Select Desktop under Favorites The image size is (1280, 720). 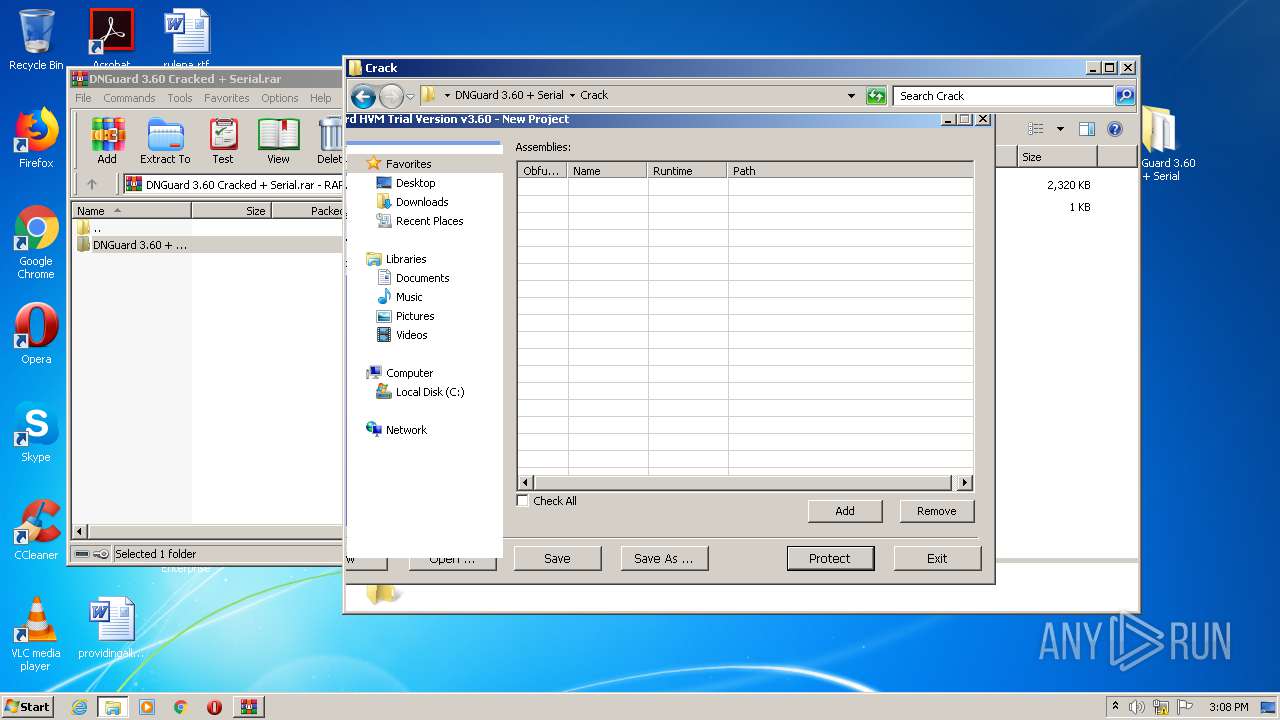[x=415, y=183]
